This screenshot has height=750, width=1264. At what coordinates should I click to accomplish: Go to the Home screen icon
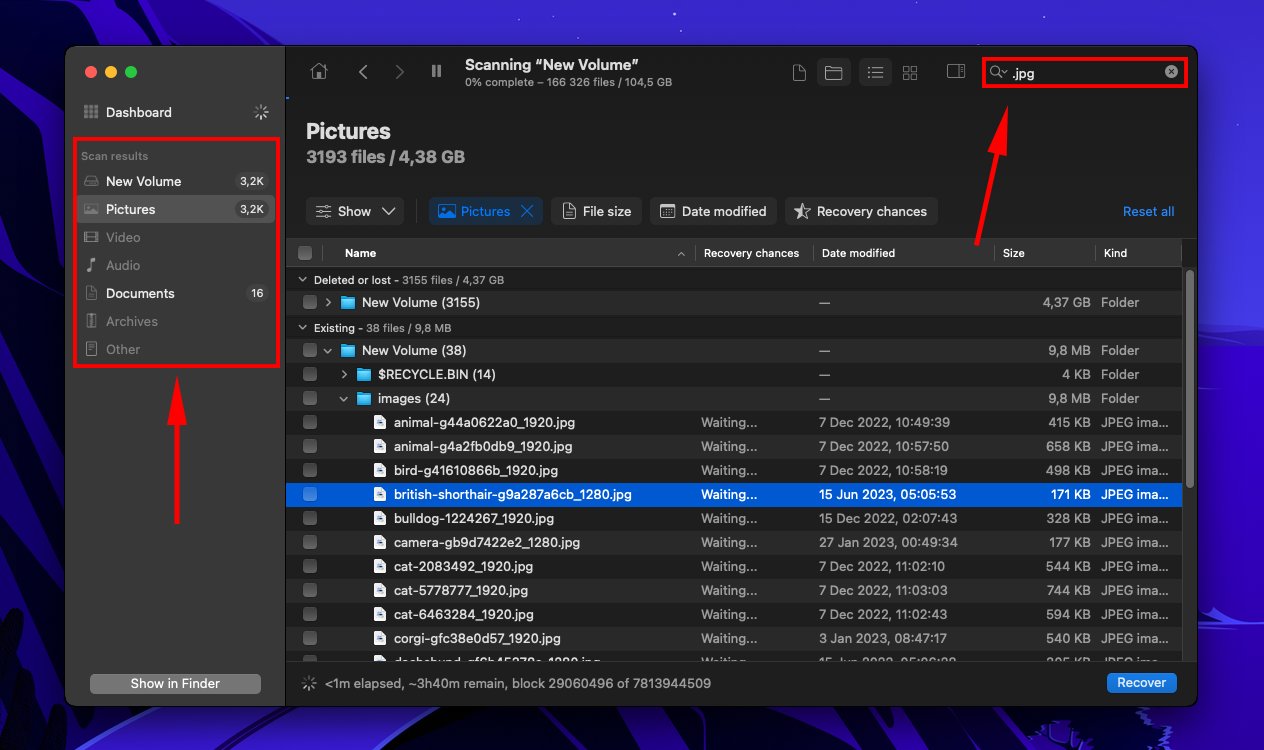coord(319,72)
